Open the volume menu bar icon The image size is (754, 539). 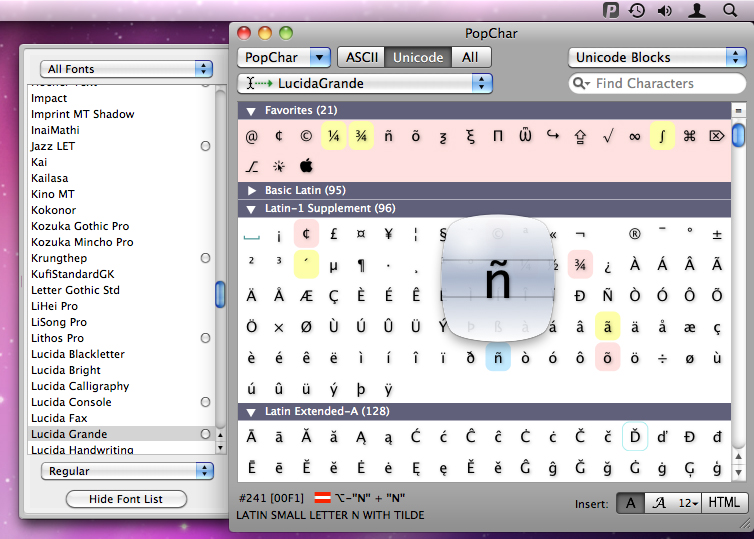click(x=665, y=10)
